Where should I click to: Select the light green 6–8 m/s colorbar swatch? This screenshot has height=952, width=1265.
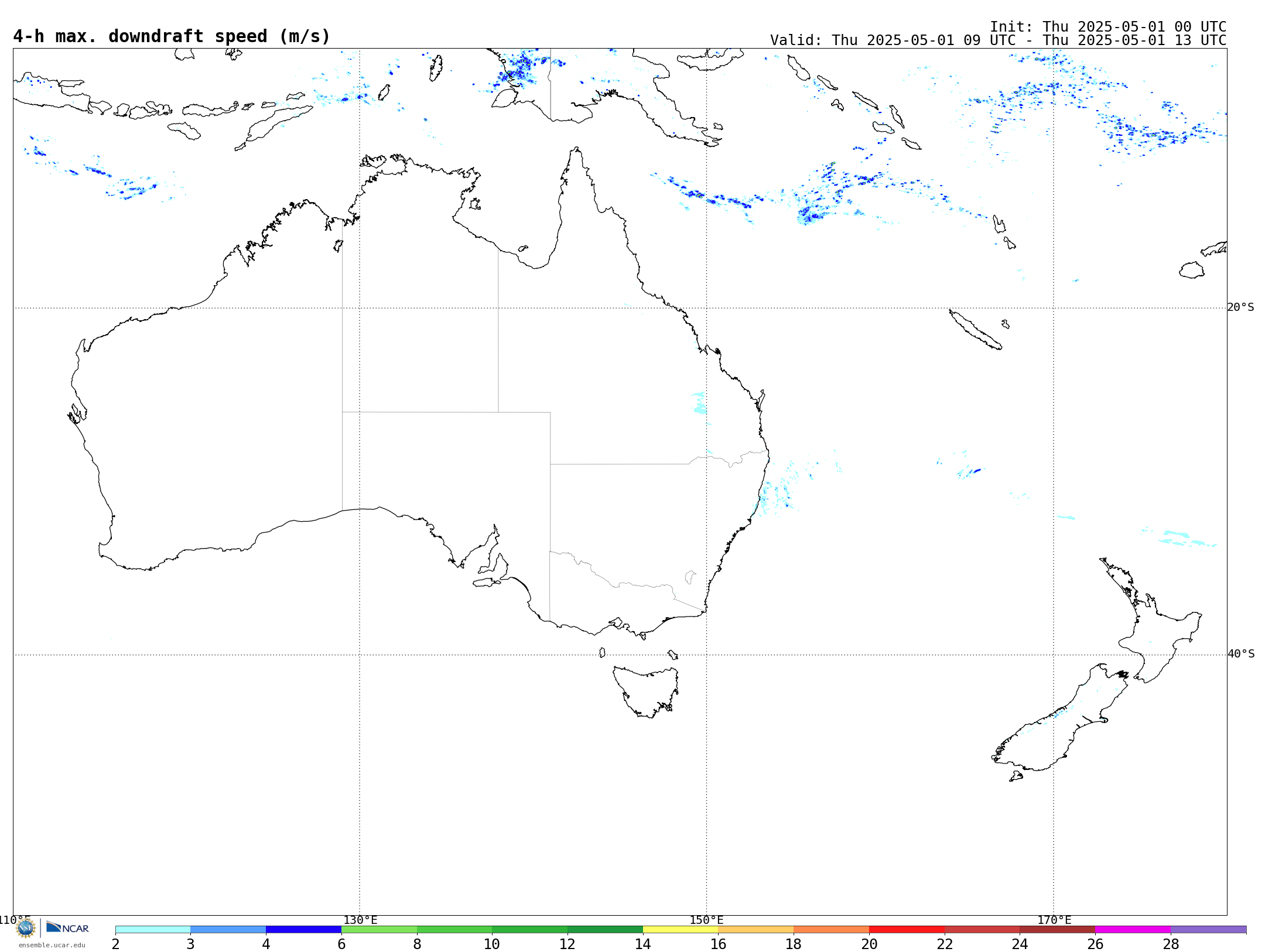(x=379, y=930)
